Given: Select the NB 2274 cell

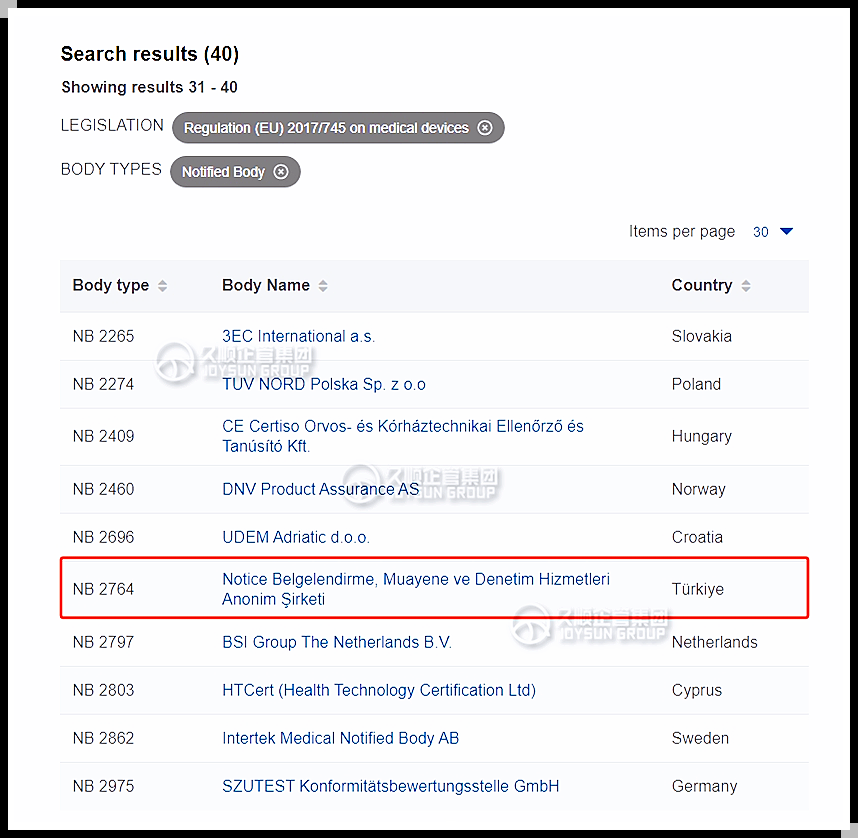Looking at the screenshot, I should coord(103,384).
